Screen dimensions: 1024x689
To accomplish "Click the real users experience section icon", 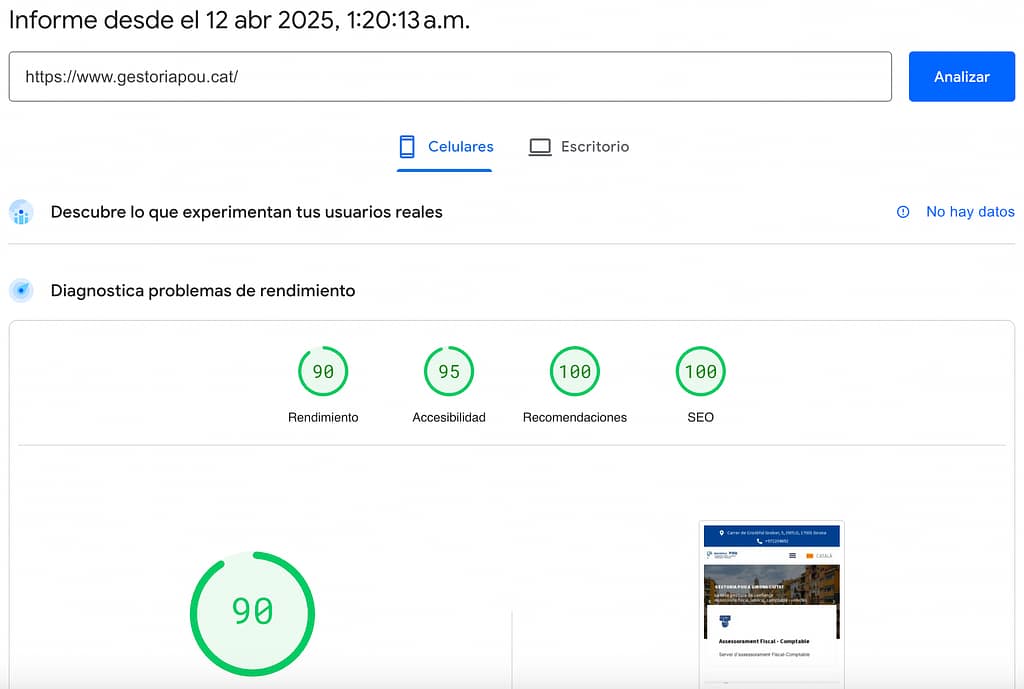I will pos(21,212).
